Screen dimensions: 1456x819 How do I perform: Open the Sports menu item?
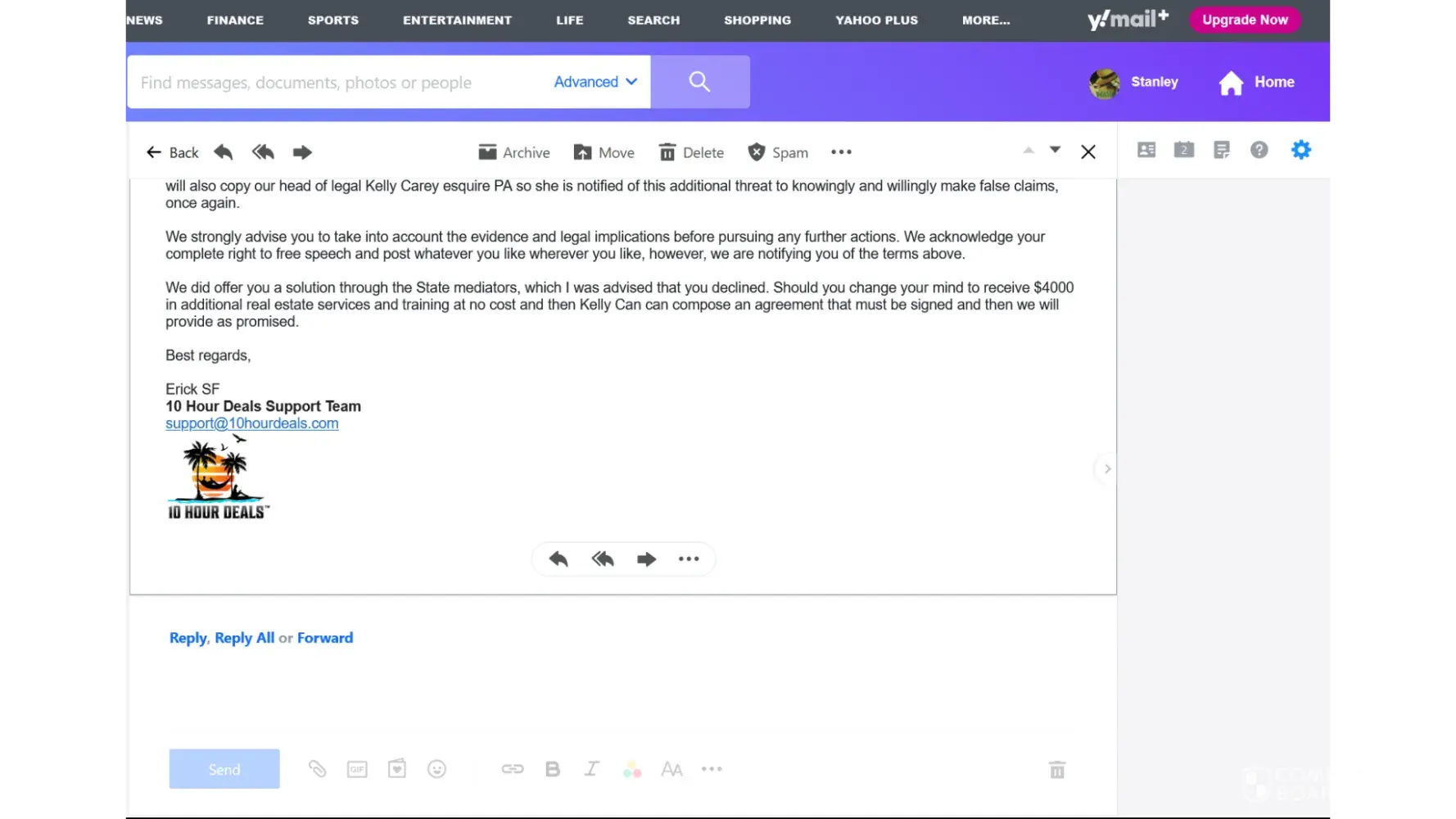(333, 20)
